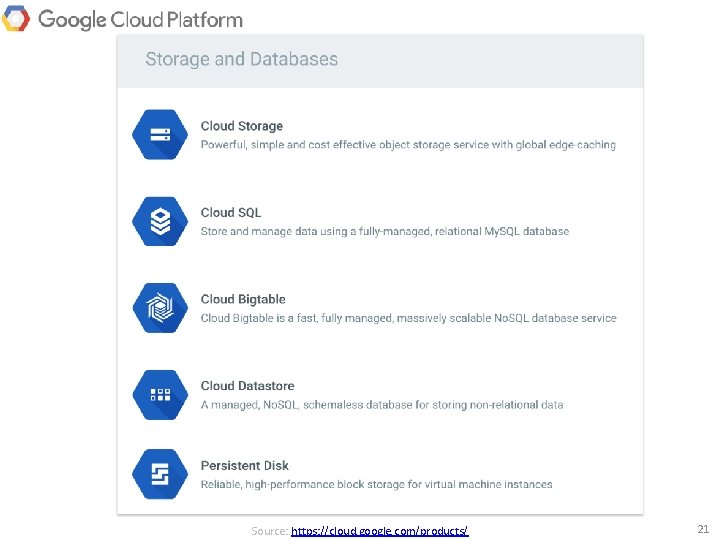Open the Cloud SQL heading

click(x=231, y=213)
